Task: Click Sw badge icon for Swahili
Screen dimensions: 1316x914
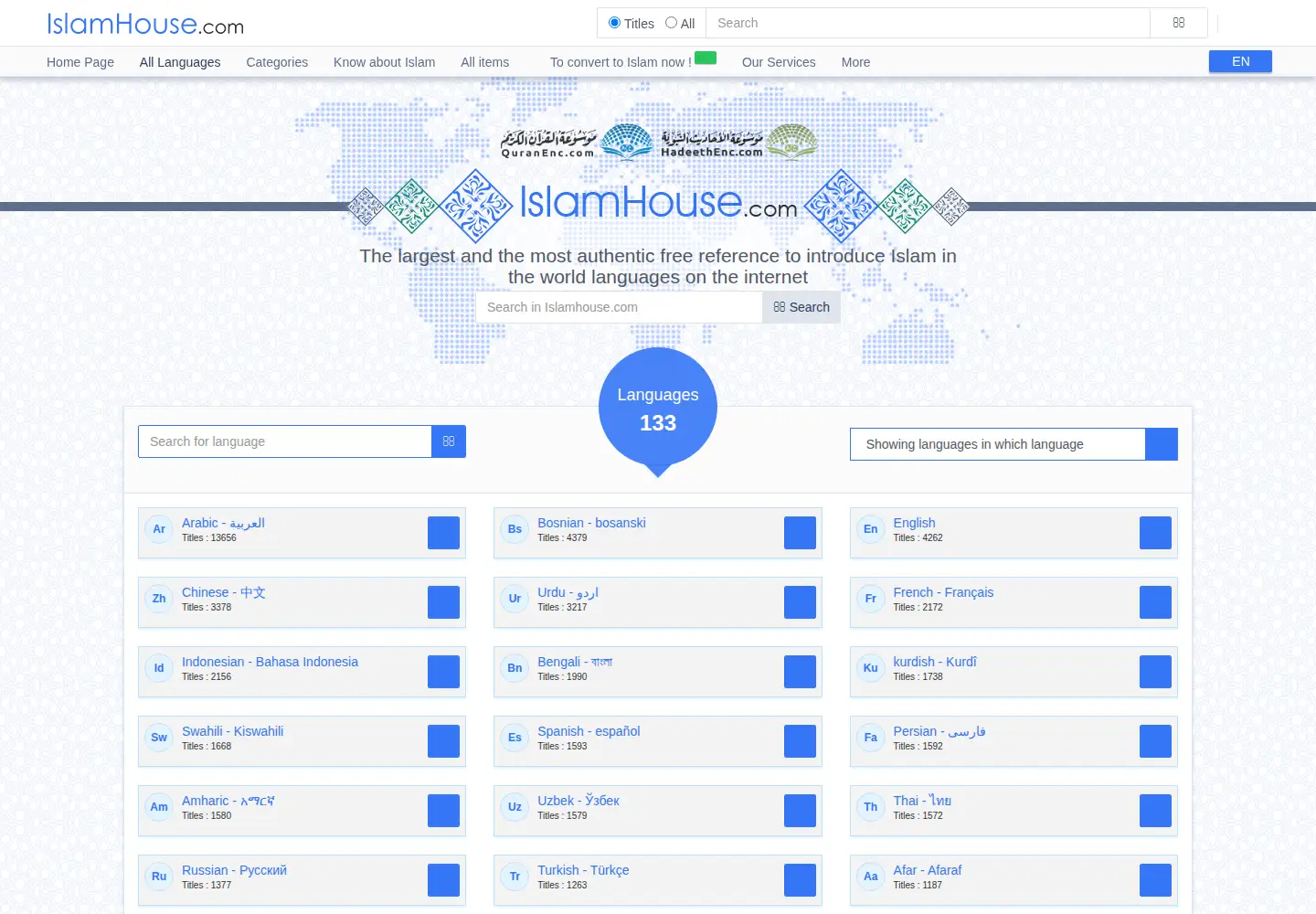Action: point(159,738)
